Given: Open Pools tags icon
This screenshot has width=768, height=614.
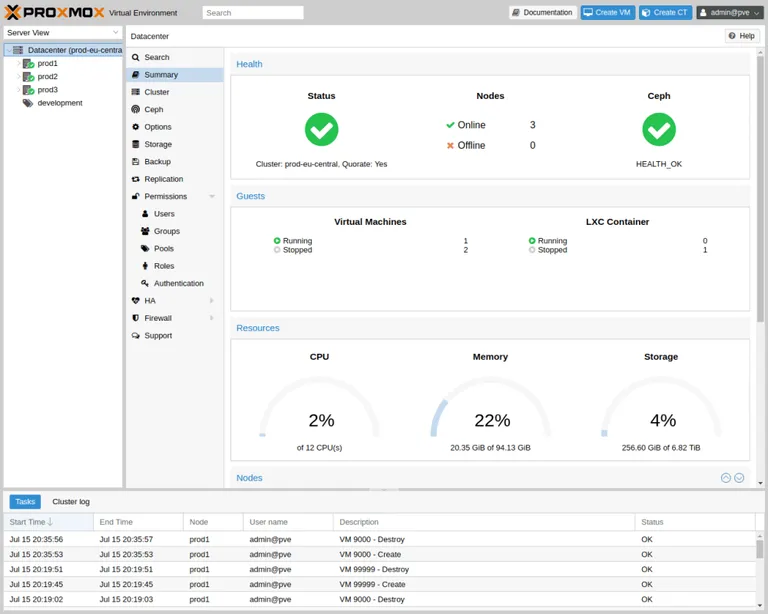Looking at the screenshot, I should point(145,249).
